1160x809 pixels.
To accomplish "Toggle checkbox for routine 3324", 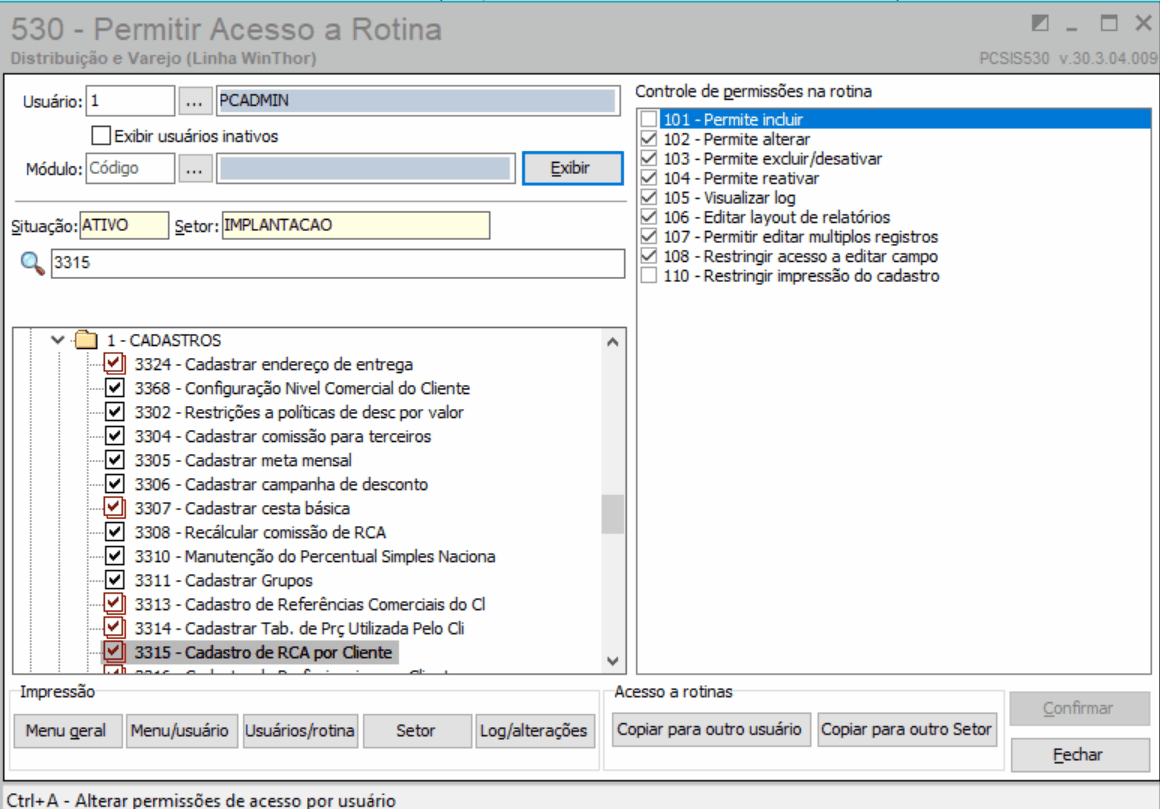I will coord(114,364).
